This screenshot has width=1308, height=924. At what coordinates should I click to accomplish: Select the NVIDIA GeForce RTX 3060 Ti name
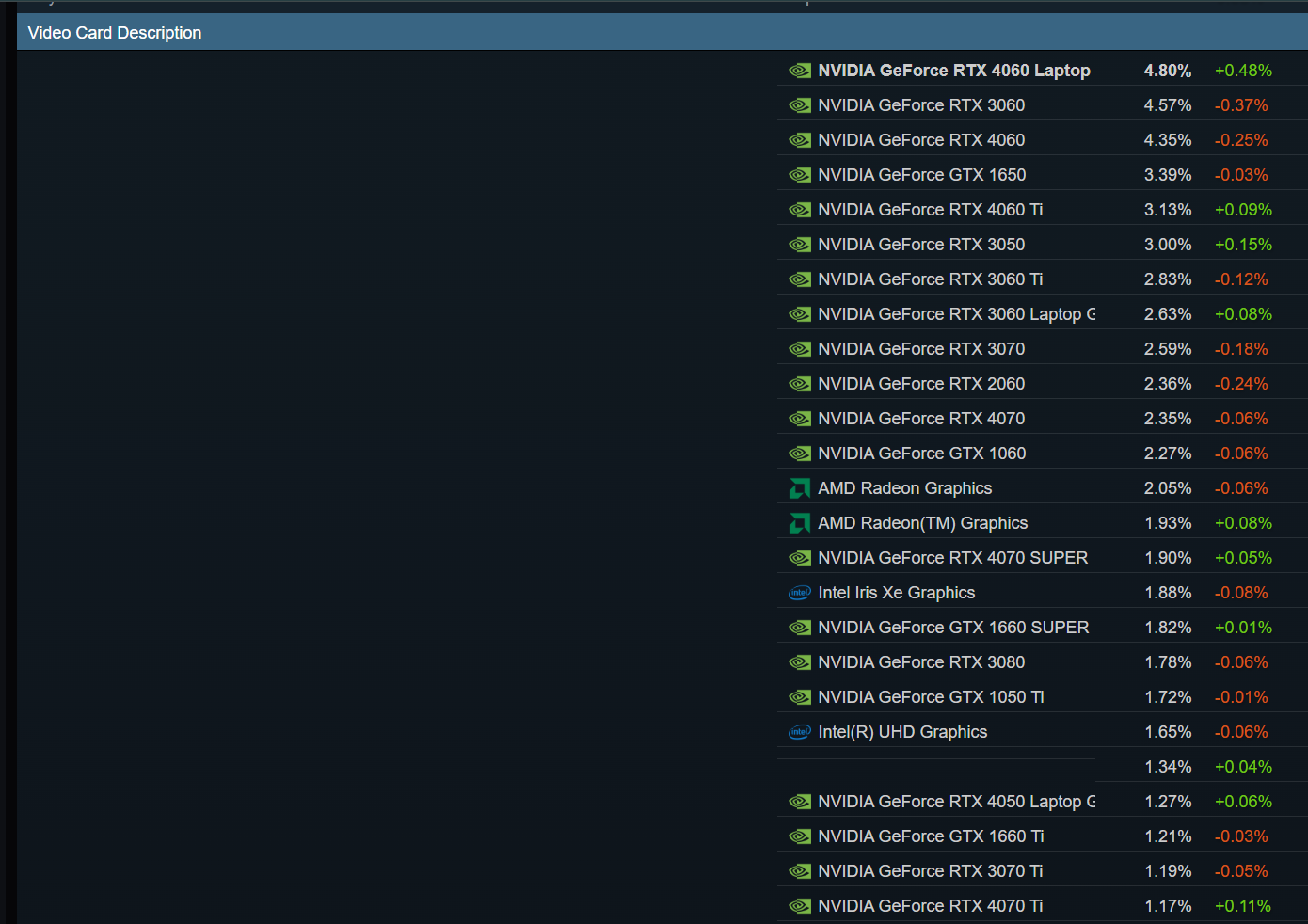[931, 279]
